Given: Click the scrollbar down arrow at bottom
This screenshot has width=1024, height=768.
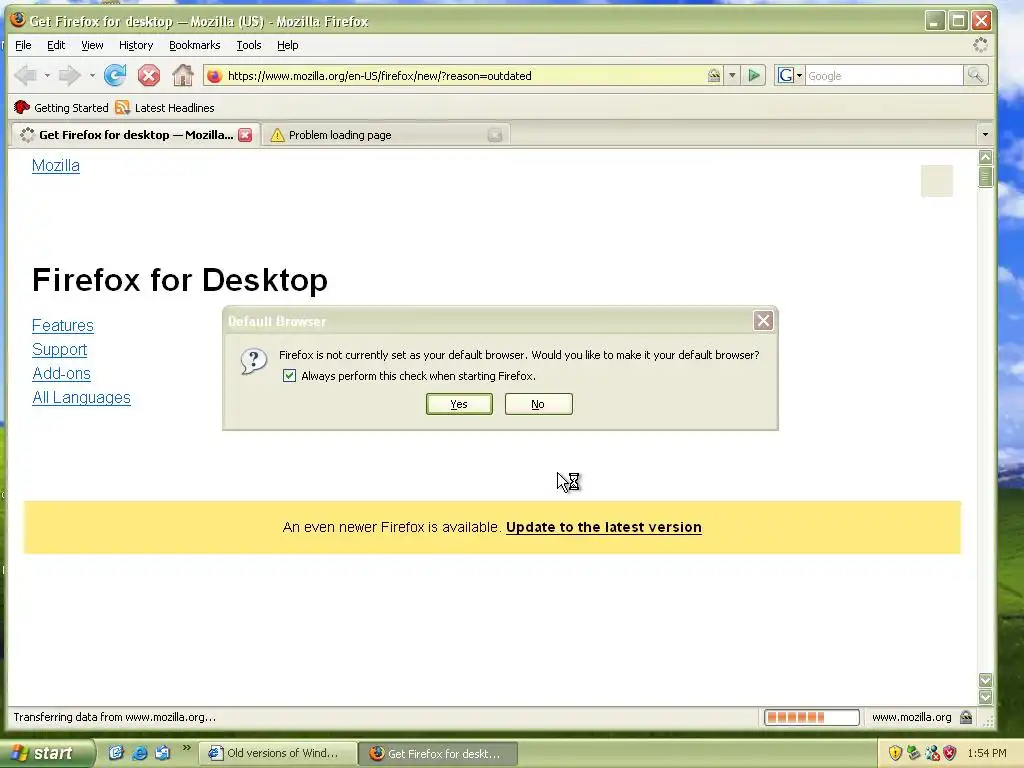Looking at the screenshot, I should 985,697.
